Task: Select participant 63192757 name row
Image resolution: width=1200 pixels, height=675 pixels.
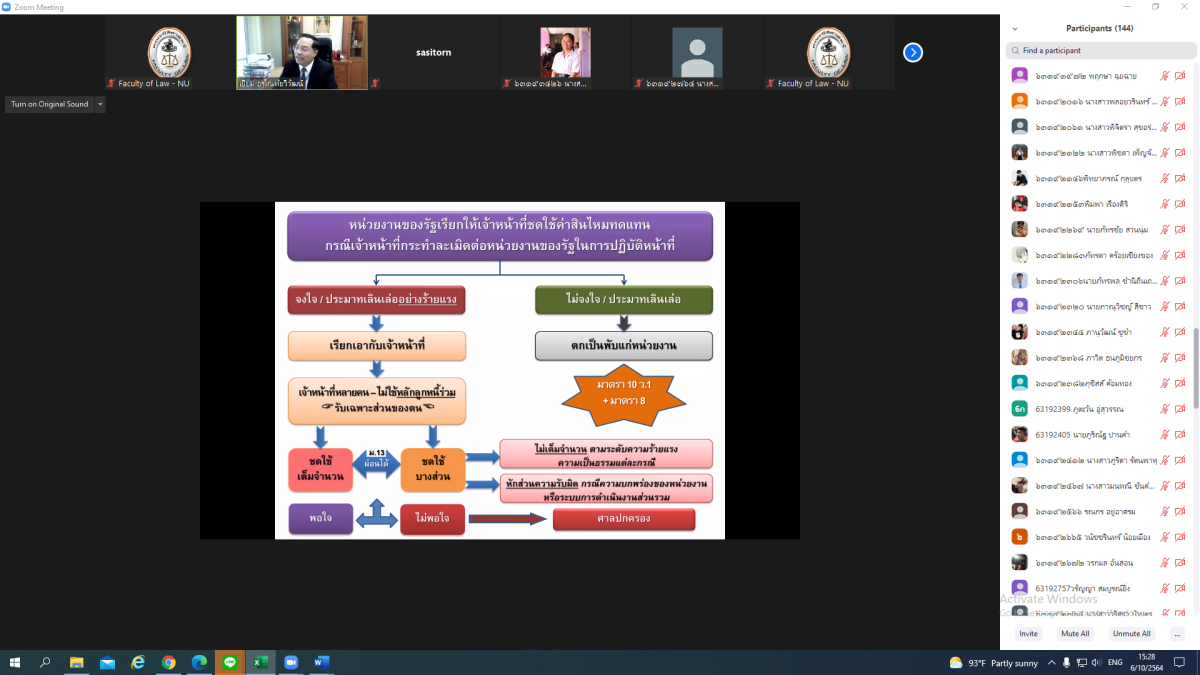Action: tap(1098, 588)
